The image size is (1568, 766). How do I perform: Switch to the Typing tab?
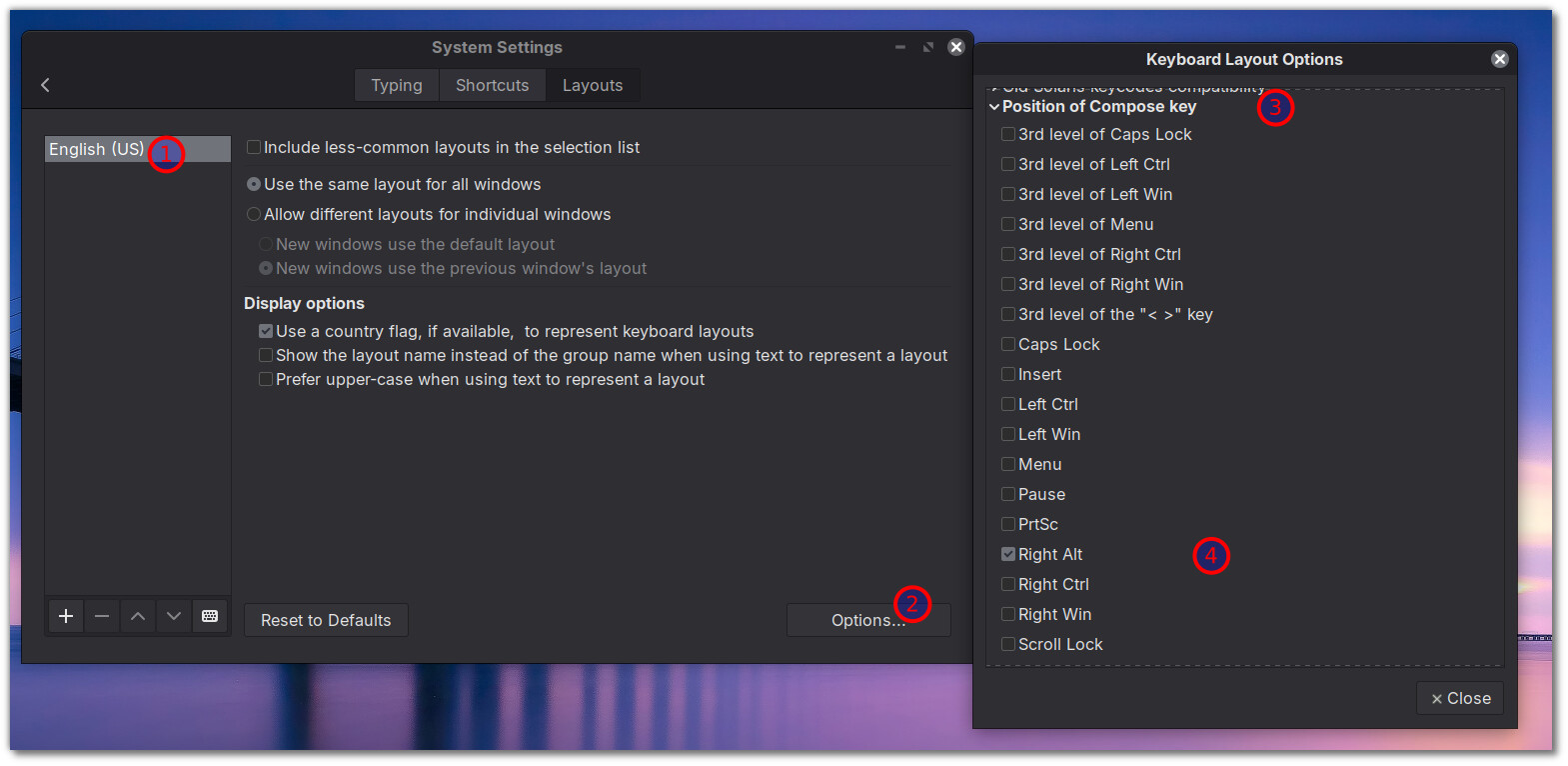click(397, 85)
